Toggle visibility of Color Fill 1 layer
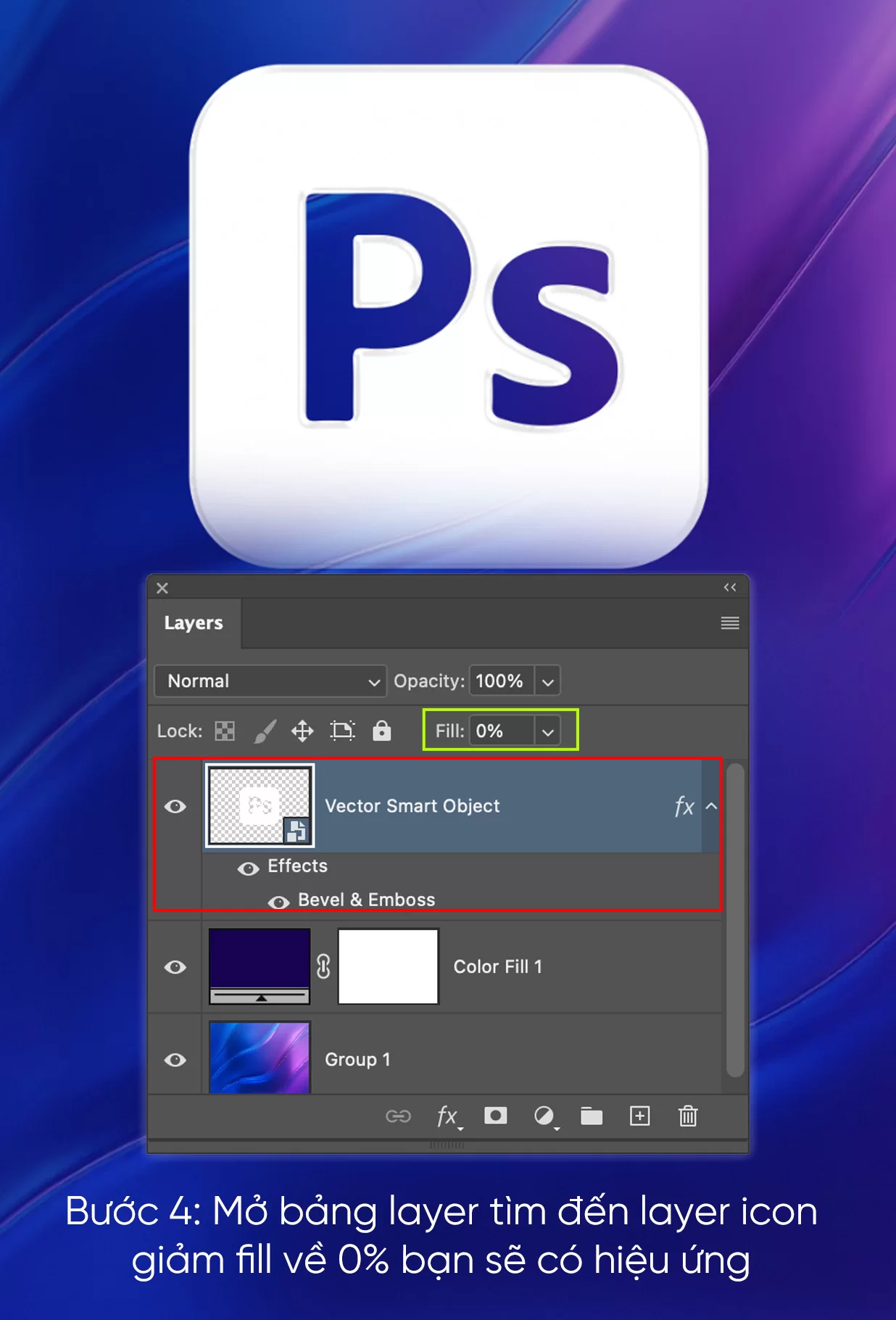This screenshot has height=1320, width=896. click(175, 967)
